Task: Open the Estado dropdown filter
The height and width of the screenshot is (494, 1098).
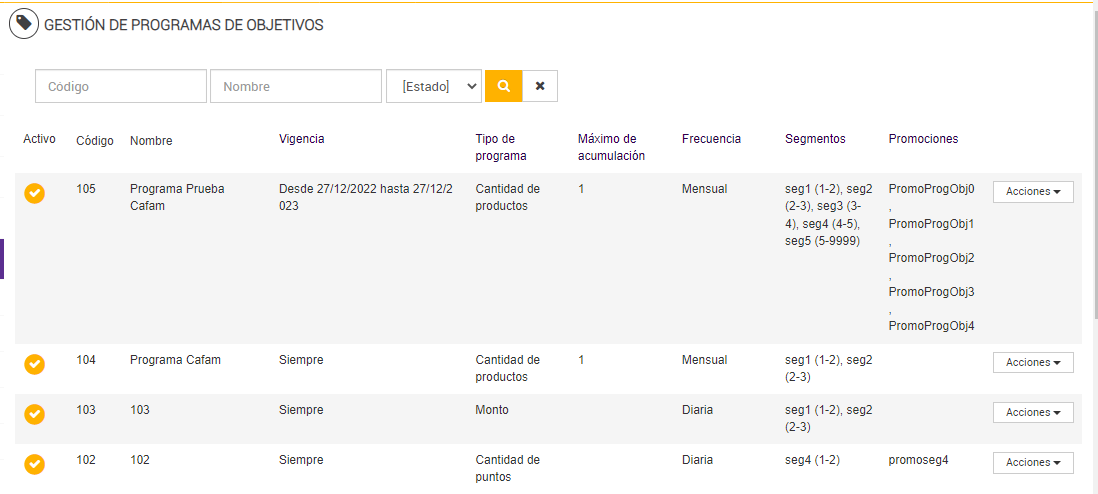Action: click(x=434, y=86)
